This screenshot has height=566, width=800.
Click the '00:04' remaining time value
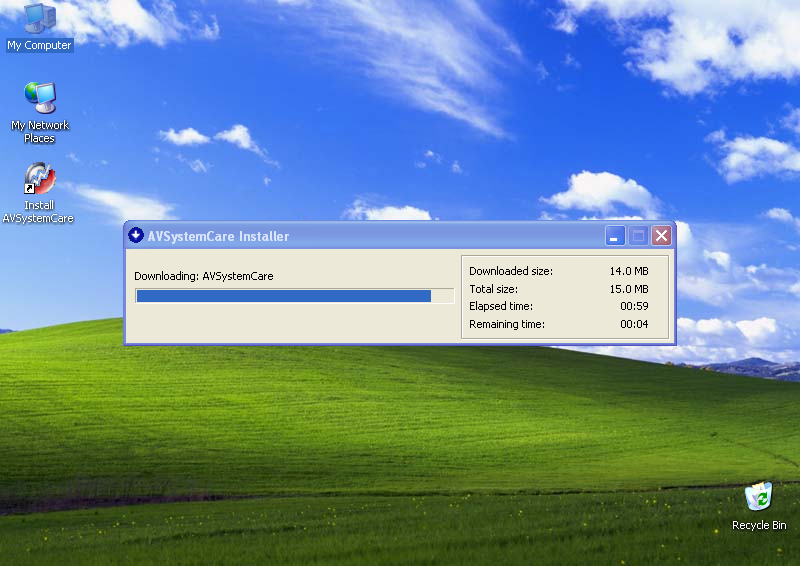tap(634, 324)
